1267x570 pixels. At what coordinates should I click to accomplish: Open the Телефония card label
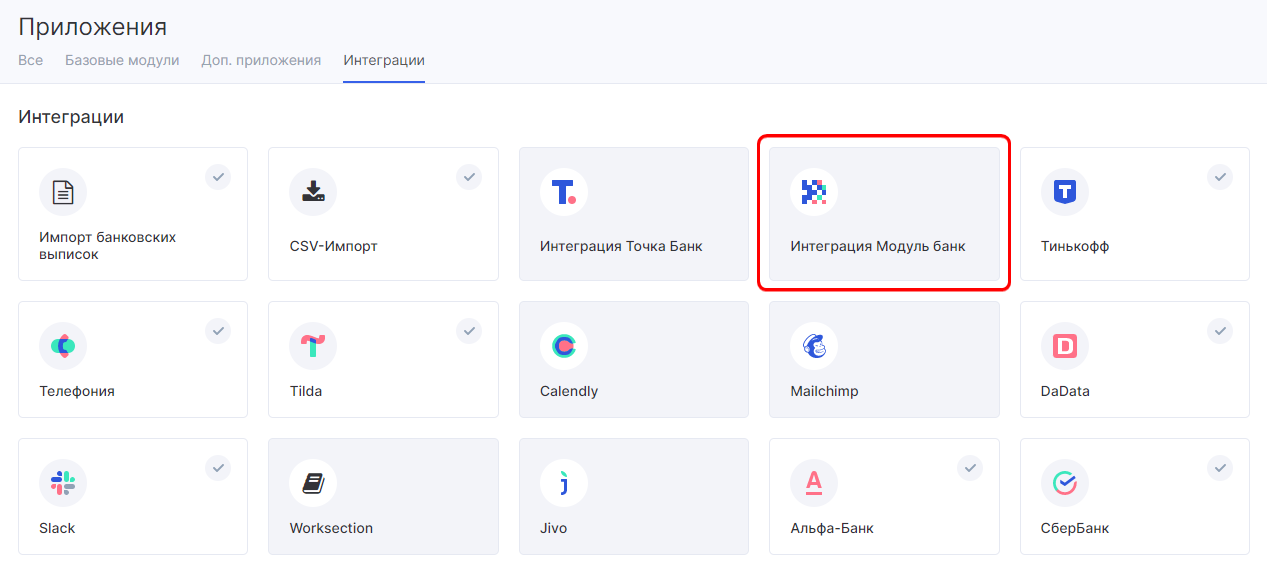click(x=77, y=391)
